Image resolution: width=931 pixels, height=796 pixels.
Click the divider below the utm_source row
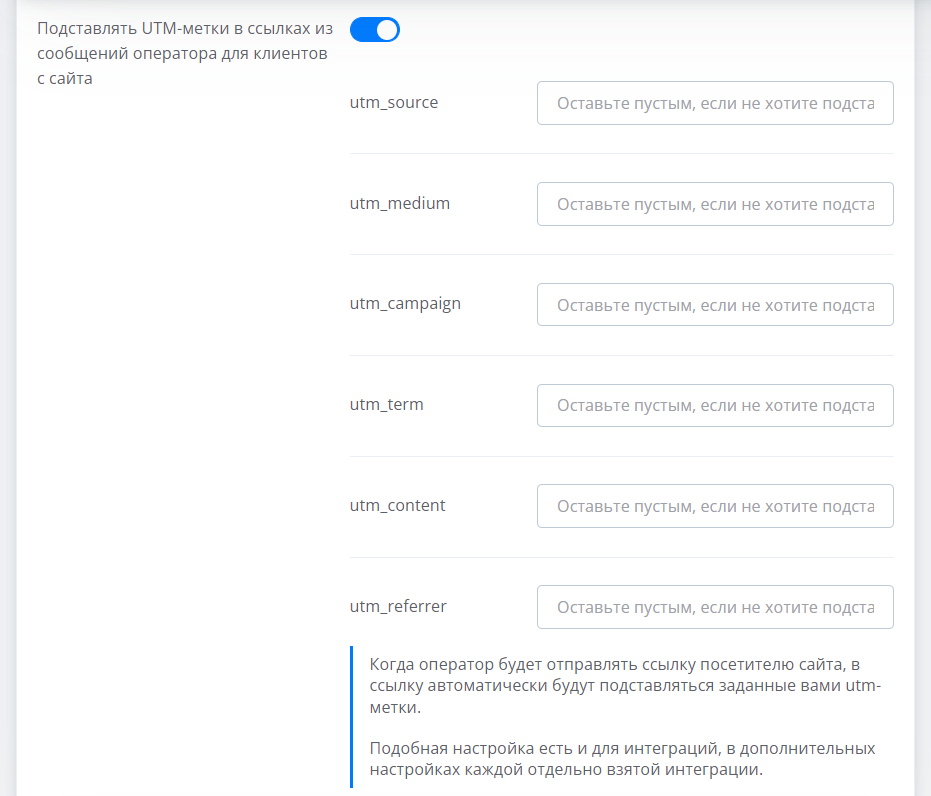pos(621,154)
